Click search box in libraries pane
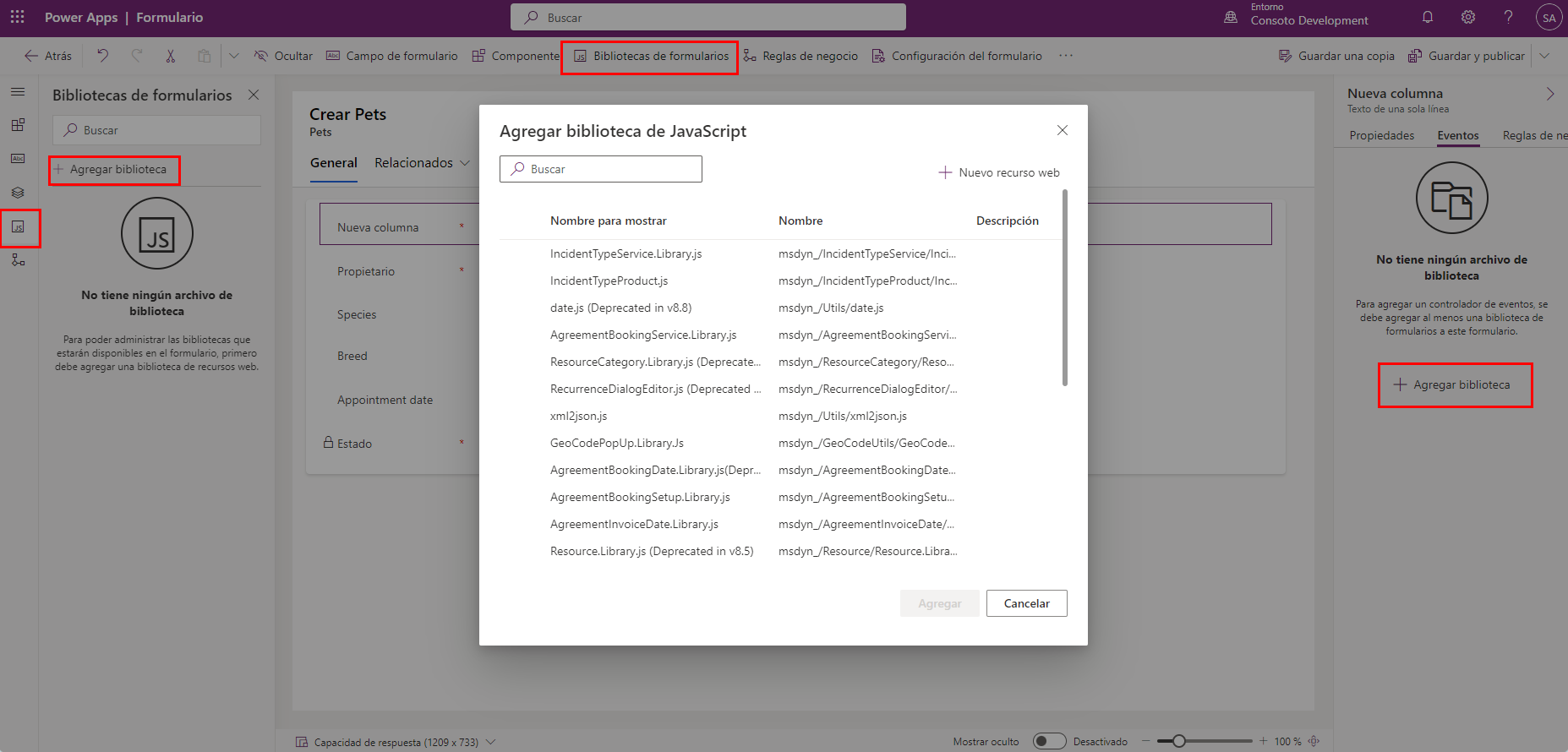 (x=156, y=130)
